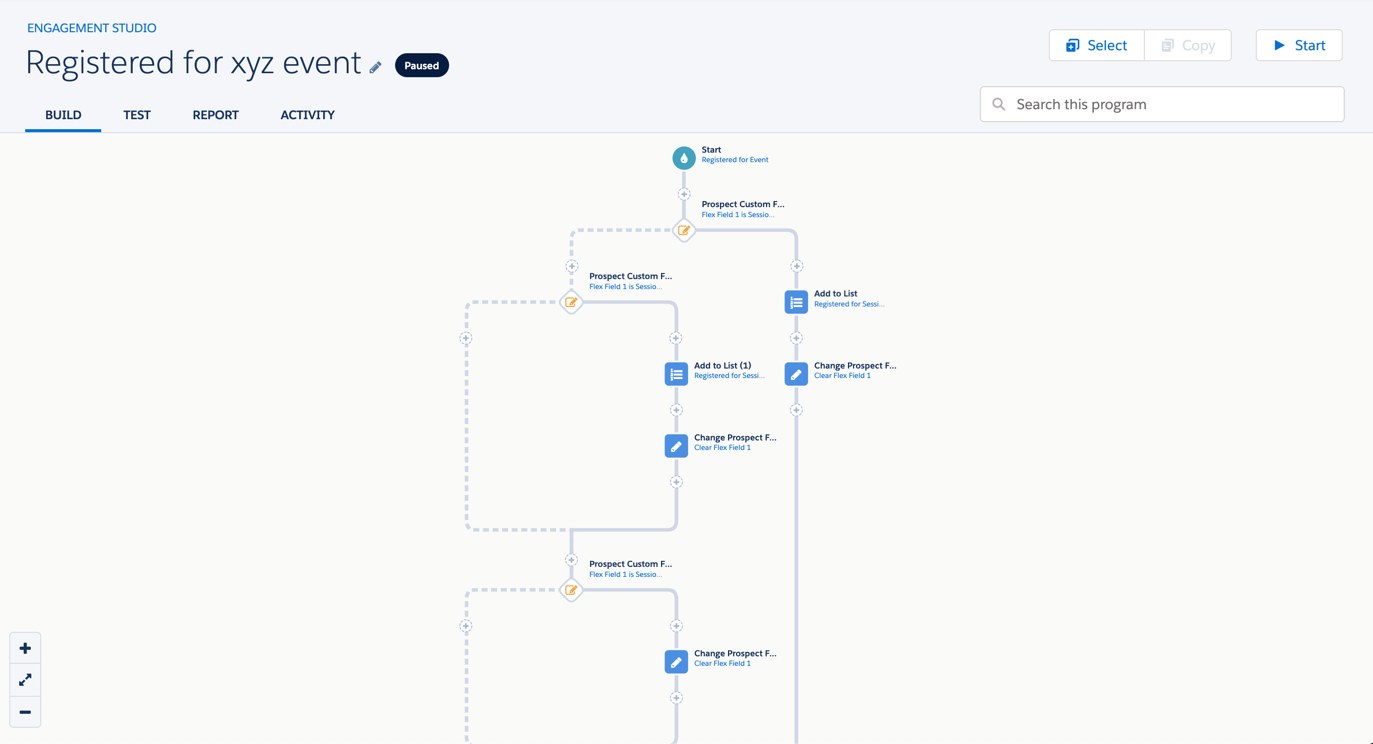1373x744 pixels.
Task: Click the Engagement Studio breadcrumb link
Action: click(91, 28)
